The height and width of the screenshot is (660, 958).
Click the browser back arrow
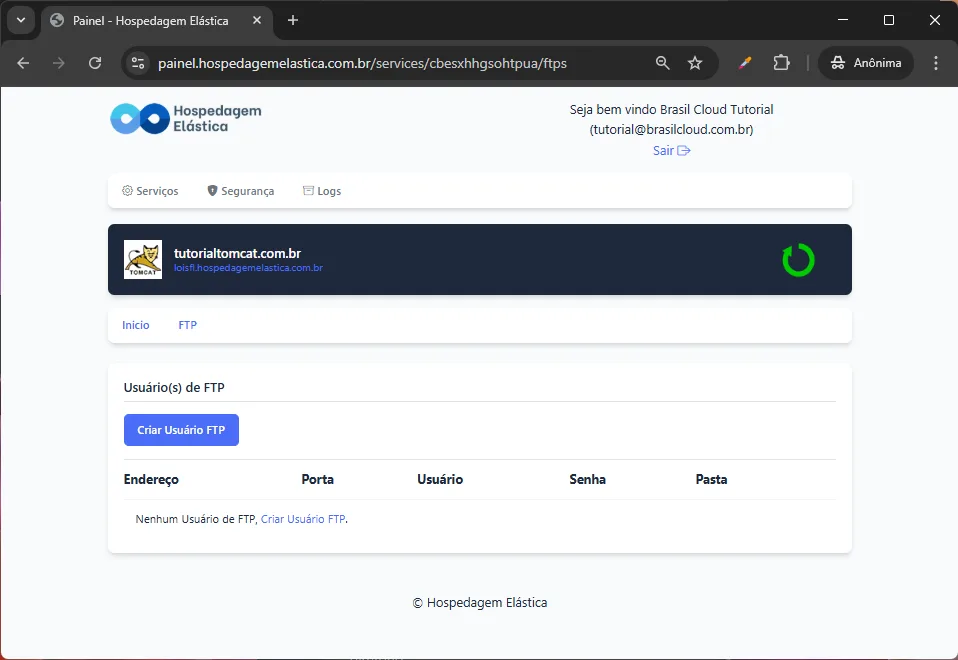[23, 63]
